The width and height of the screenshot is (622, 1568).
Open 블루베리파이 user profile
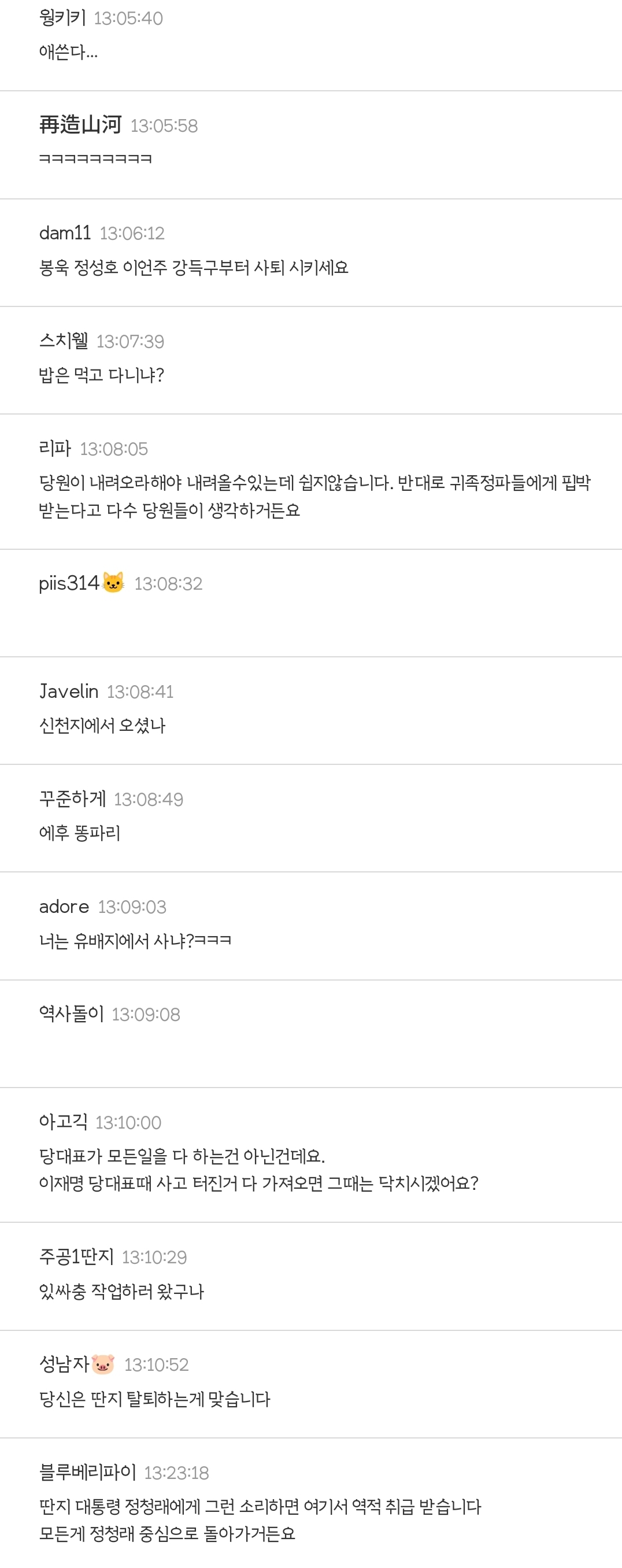(88, 1472)
